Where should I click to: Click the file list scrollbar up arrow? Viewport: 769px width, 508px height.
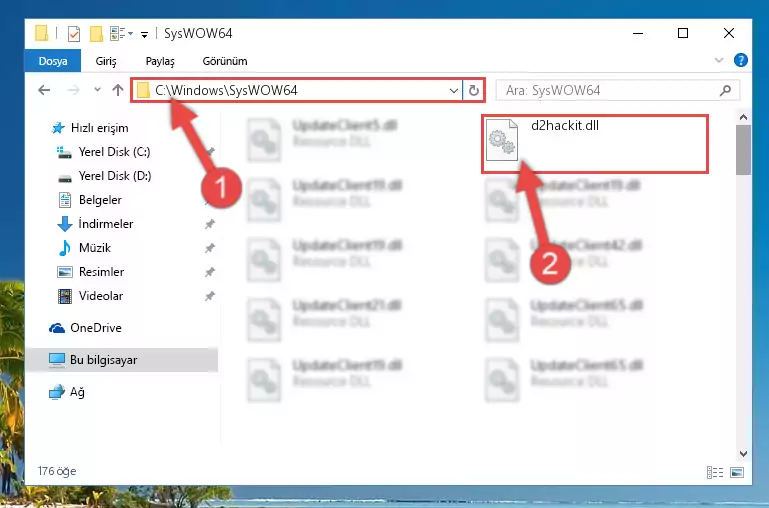tap(743, 117)
